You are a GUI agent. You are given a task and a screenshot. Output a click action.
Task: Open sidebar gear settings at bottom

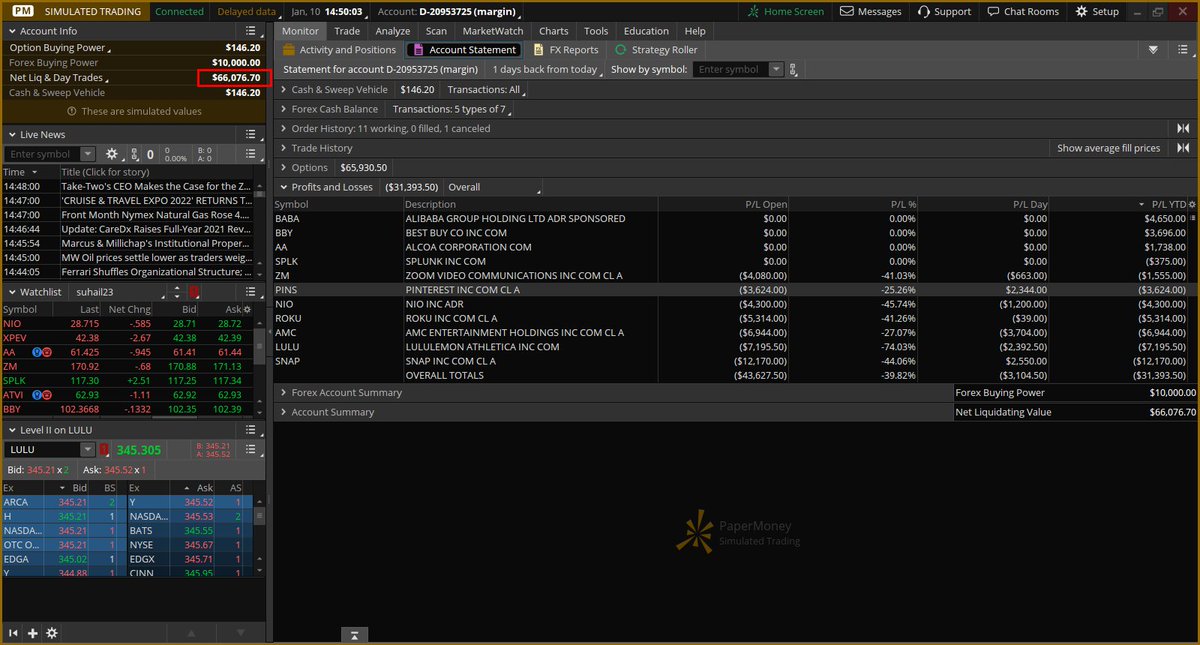[x=51, y=633]
